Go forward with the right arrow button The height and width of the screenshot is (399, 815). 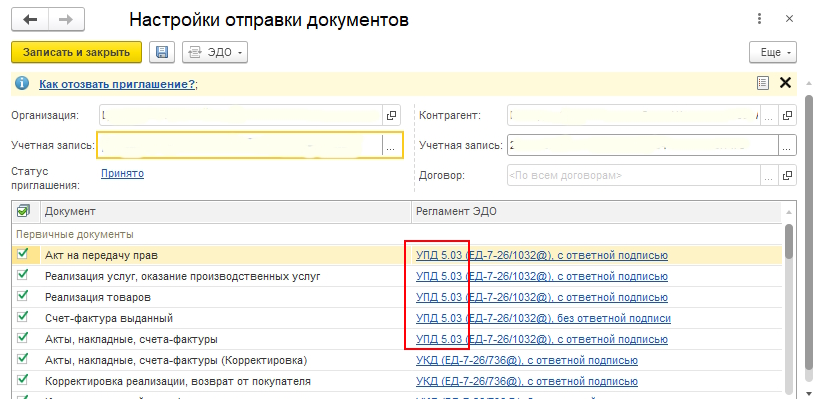[x=67, y=20]
